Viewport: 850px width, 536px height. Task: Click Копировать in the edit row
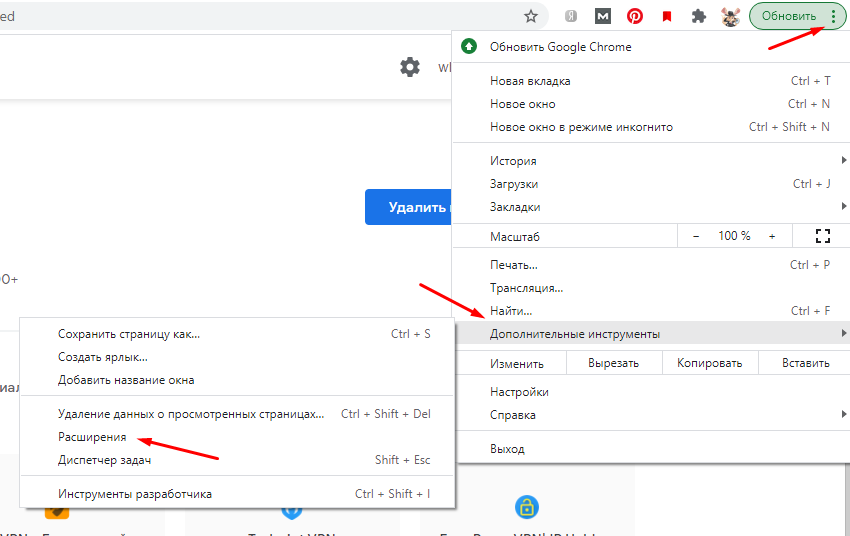click(x=710, y=363)
